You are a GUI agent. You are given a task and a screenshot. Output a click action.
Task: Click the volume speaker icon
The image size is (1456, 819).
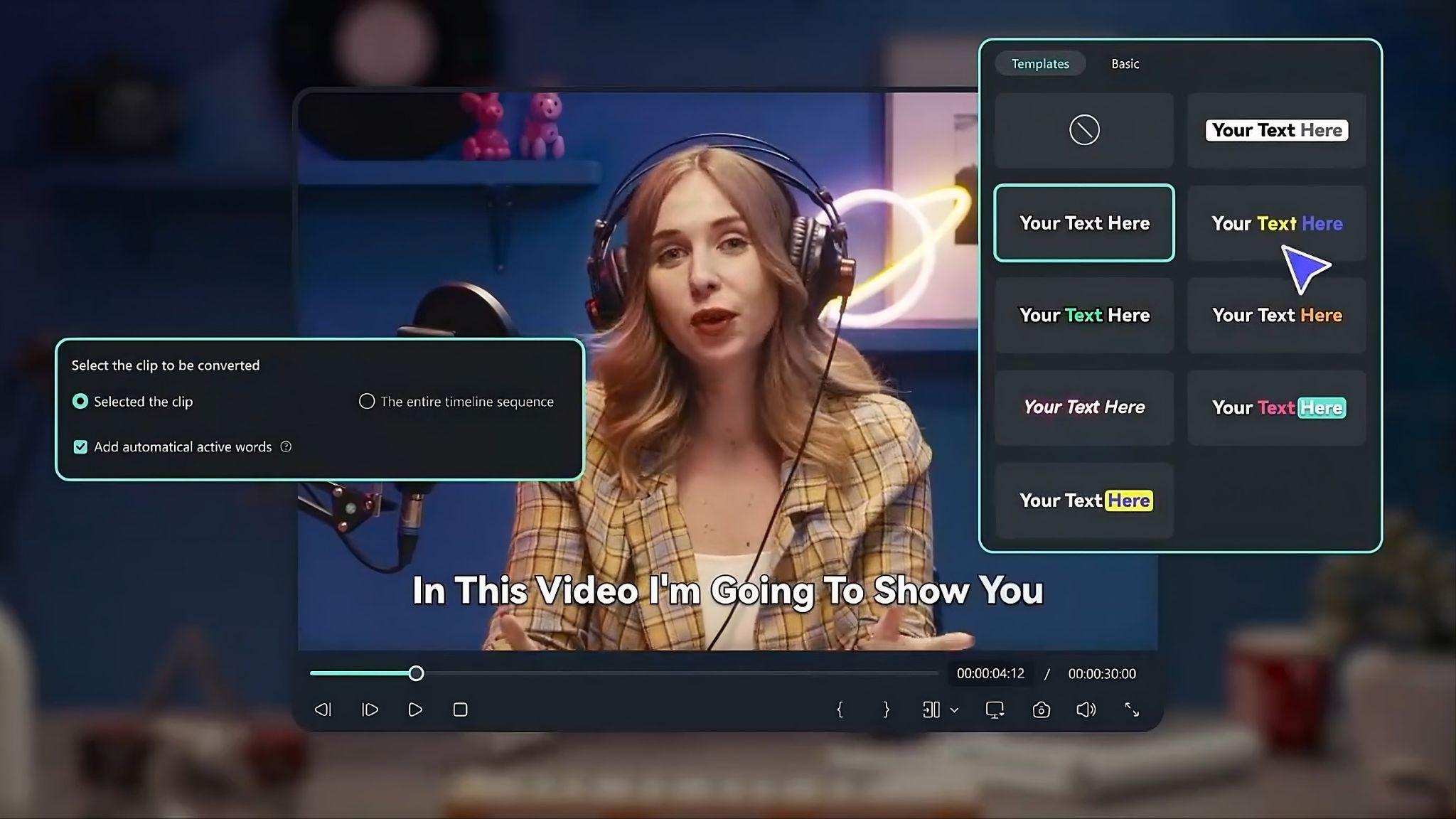tap(1086, 710)
